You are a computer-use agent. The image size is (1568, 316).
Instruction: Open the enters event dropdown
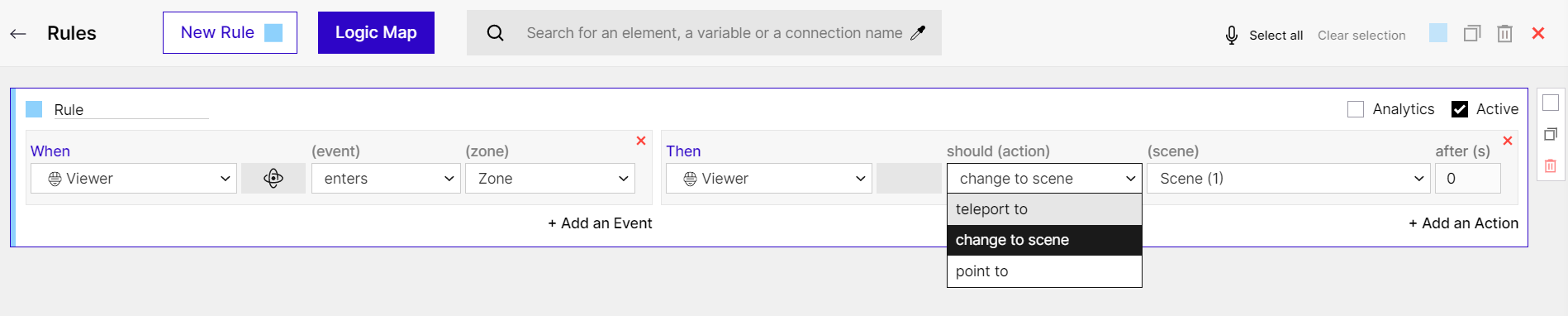tap(386, 178)
